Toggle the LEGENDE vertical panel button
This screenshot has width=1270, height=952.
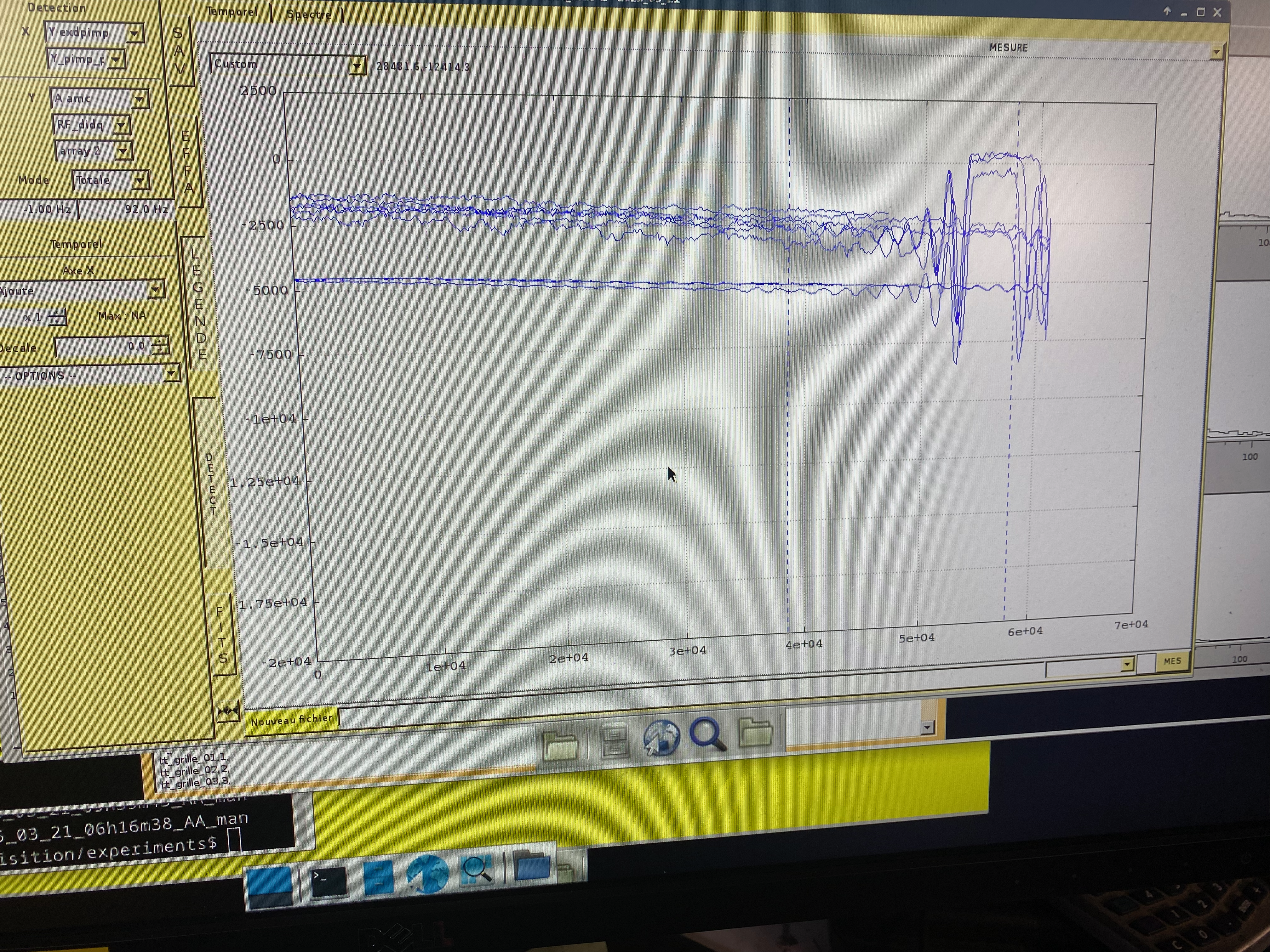(x=198, y=303)
